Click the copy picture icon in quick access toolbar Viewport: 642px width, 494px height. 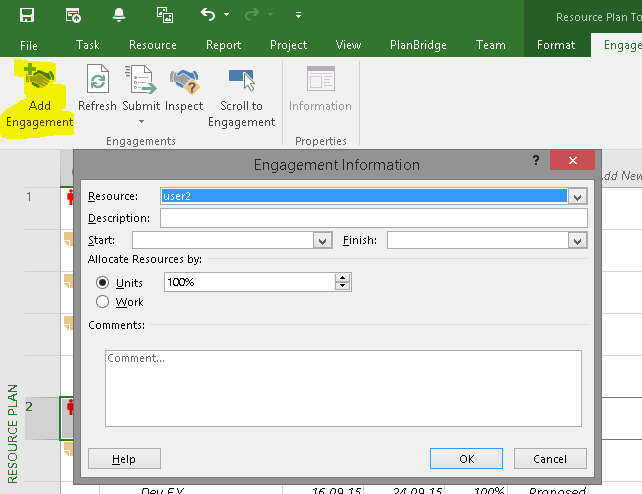point(165,15)
